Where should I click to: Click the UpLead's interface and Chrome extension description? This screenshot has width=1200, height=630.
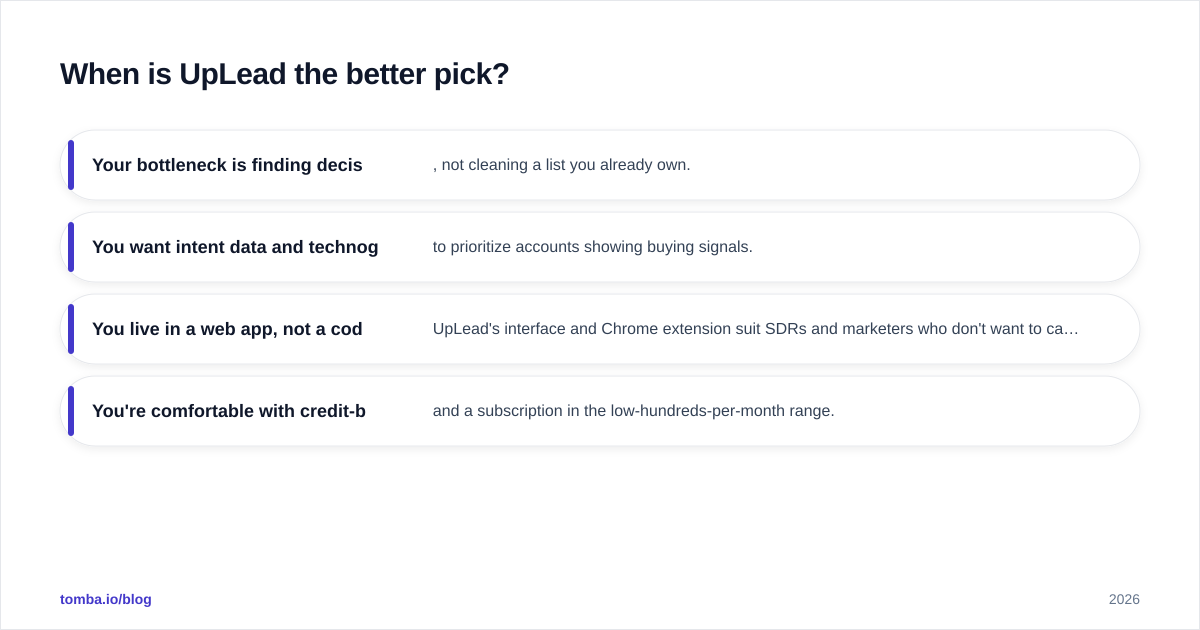(756, 329)
